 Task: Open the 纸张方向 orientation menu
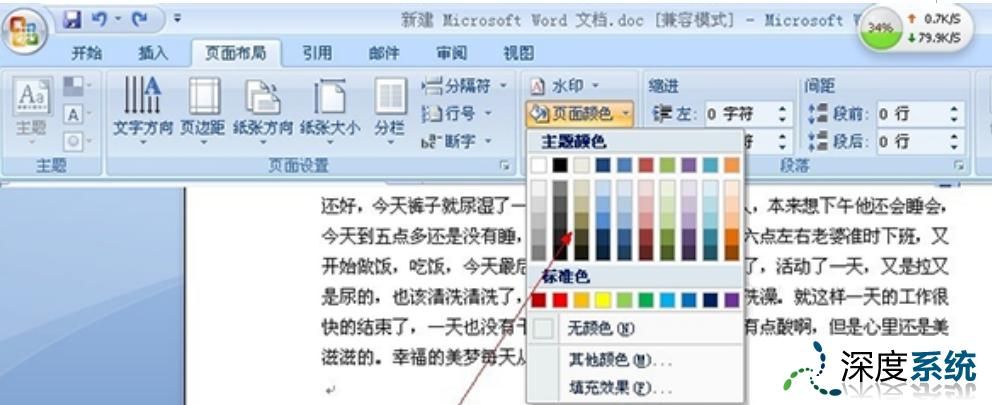click(x=263, y=112)
